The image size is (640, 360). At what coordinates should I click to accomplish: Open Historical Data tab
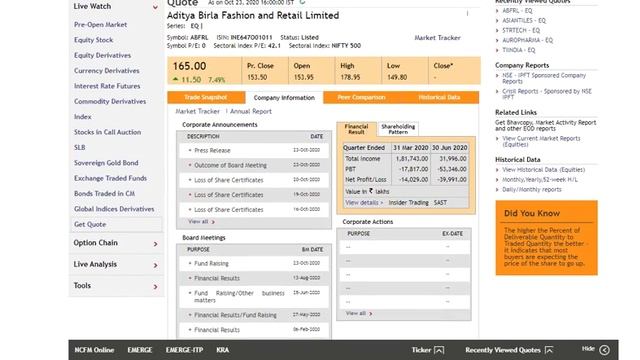coord(439,97)
